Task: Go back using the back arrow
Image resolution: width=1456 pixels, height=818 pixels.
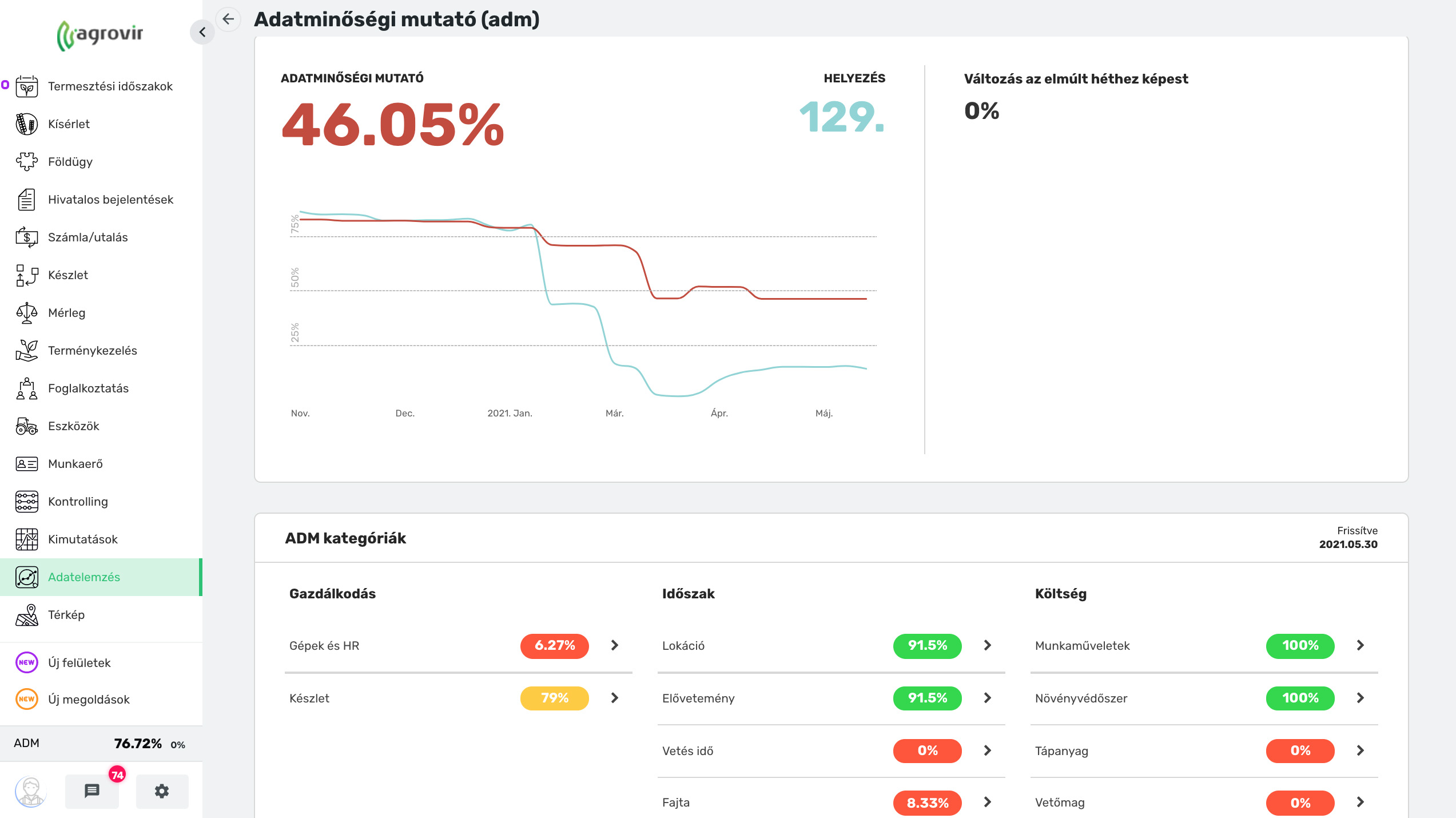Action: [x=228, y=19]
